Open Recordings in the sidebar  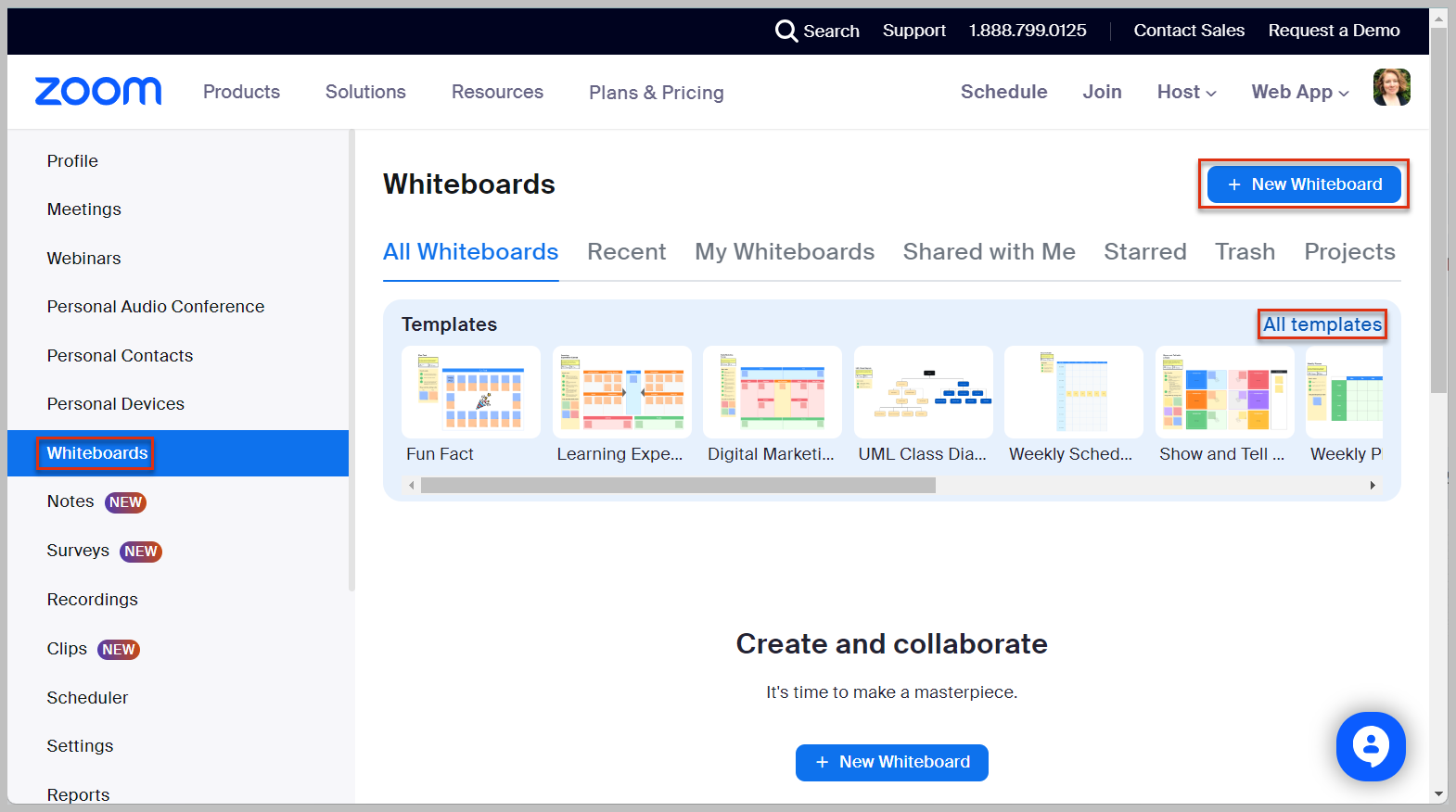[93, 600]
